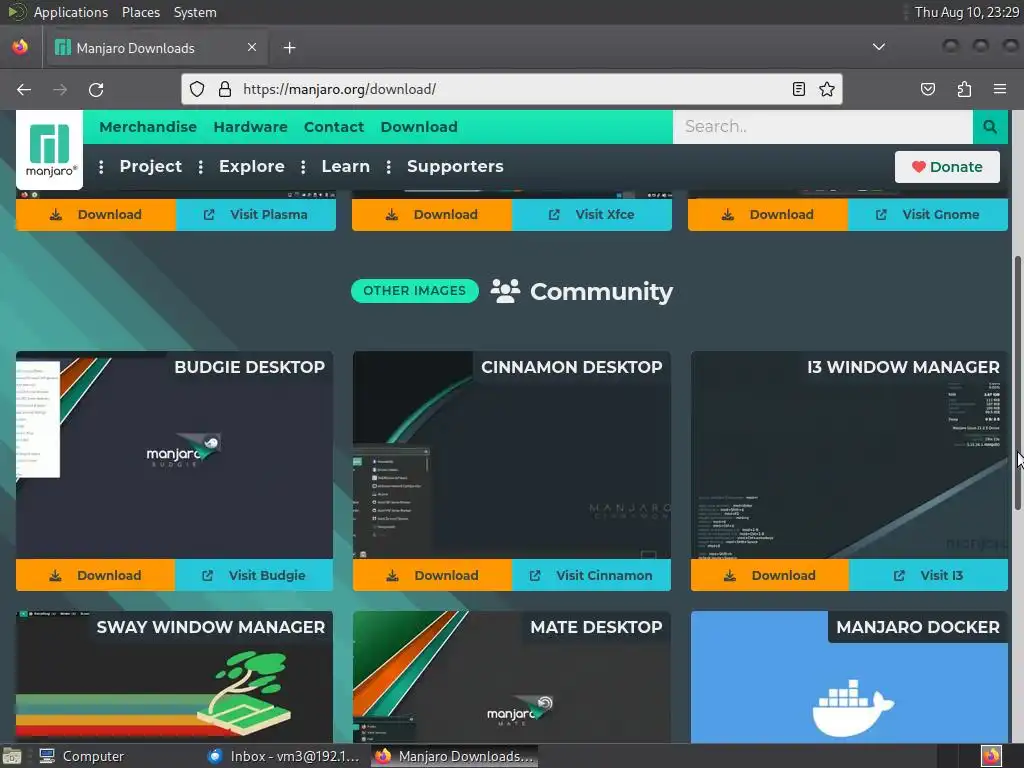Viewport: 1024px width, 768px height.
Task: Open the Contact link
Action: pyautogui.click(x=334, y=127)
